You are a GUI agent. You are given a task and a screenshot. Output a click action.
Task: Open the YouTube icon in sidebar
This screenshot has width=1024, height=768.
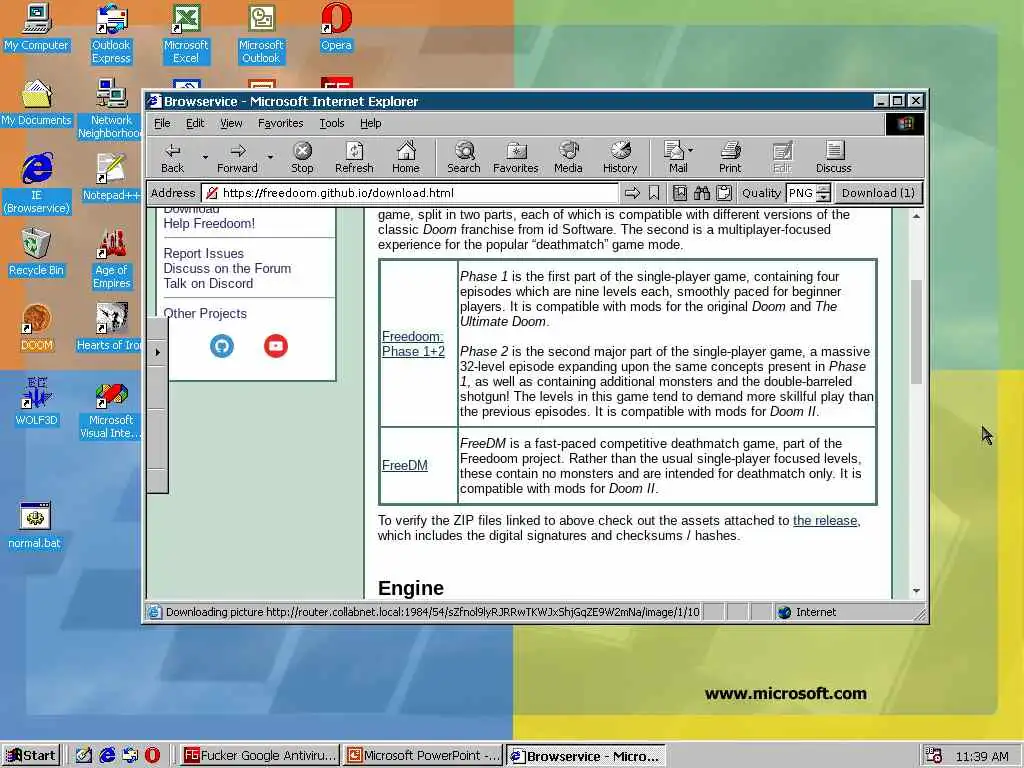(x=276, y=346)
